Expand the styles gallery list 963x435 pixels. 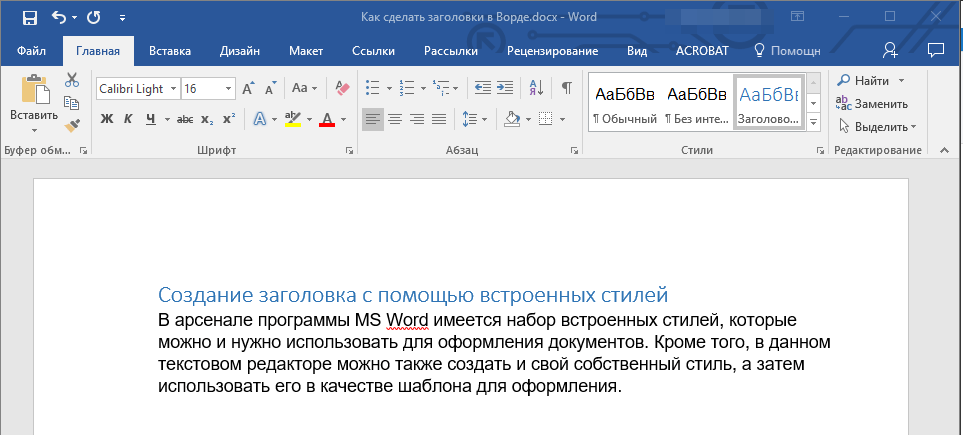(813, 123)
